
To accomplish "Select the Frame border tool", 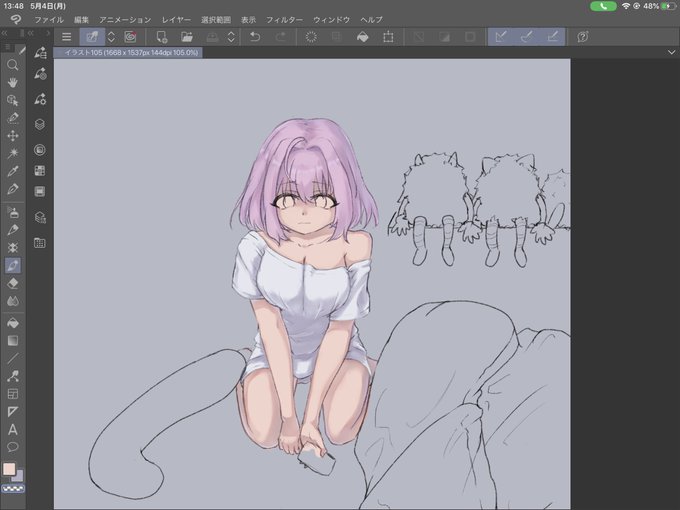I will 13,394.
